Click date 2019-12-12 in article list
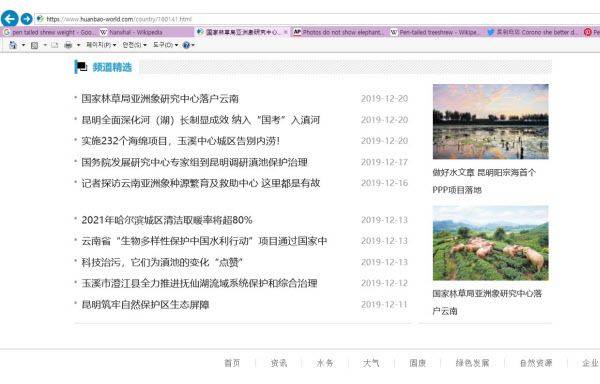The image size is (600, 384). coord(384,283)
